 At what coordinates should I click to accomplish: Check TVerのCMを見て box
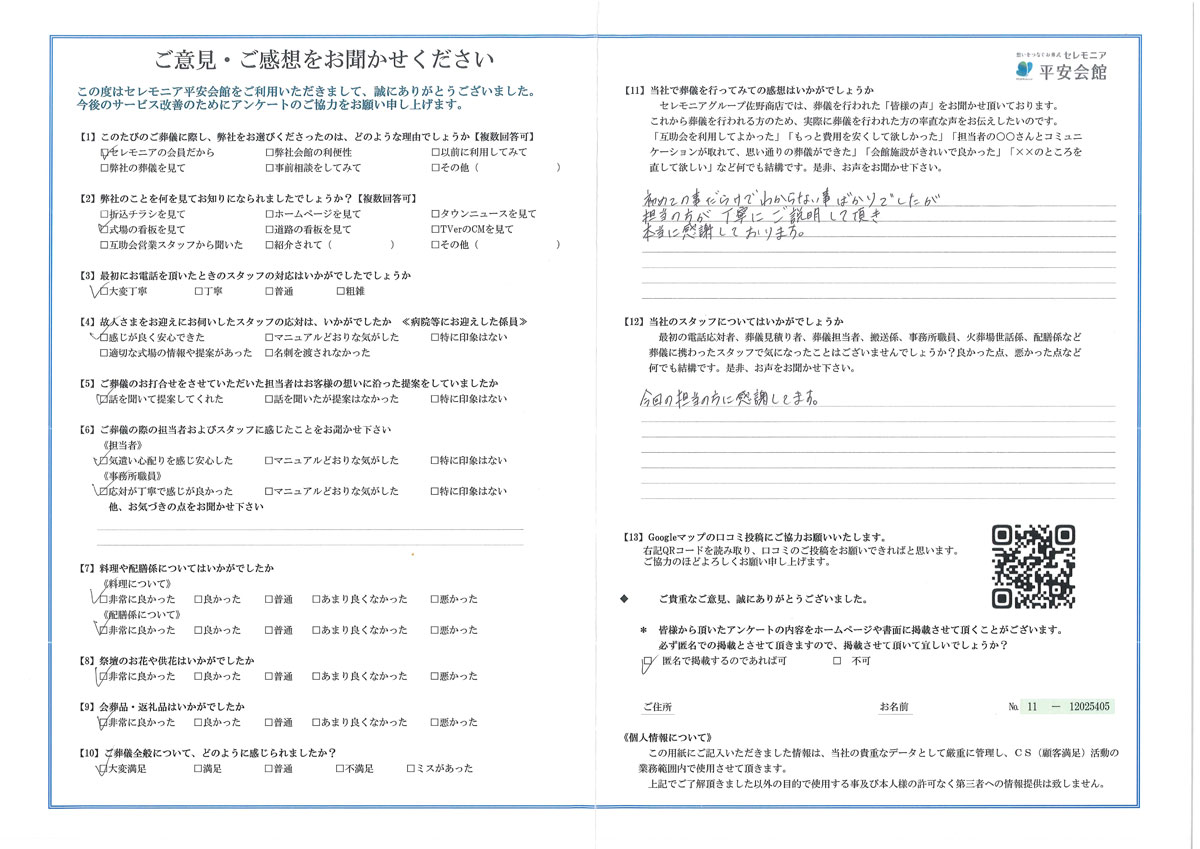pyautogui.click(x=435, y=229)
